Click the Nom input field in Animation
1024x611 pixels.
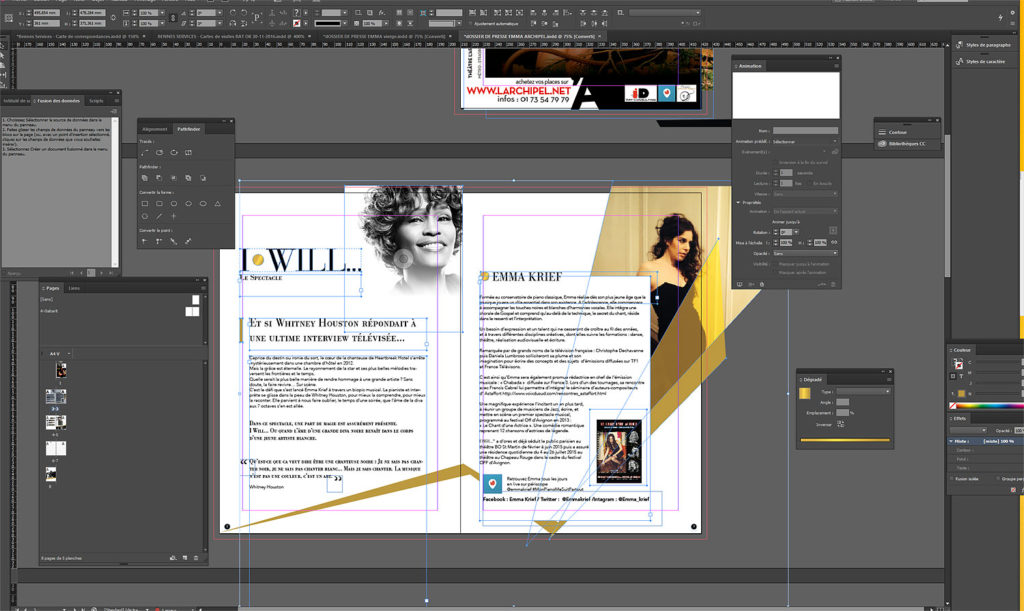point(805,130)
